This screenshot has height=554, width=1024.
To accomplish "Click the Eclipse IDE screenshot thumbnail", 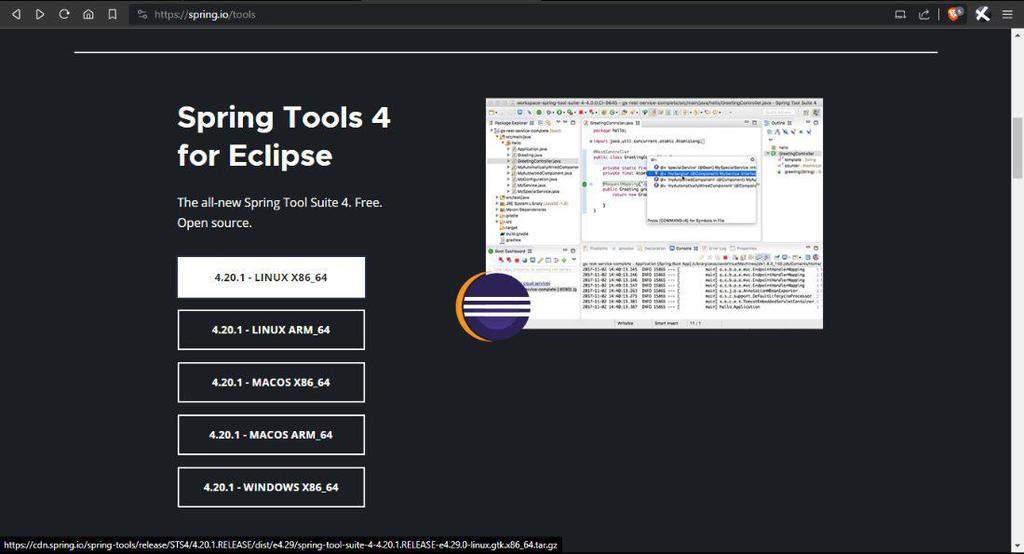I will pyautogui.click(x=654, y=214).
